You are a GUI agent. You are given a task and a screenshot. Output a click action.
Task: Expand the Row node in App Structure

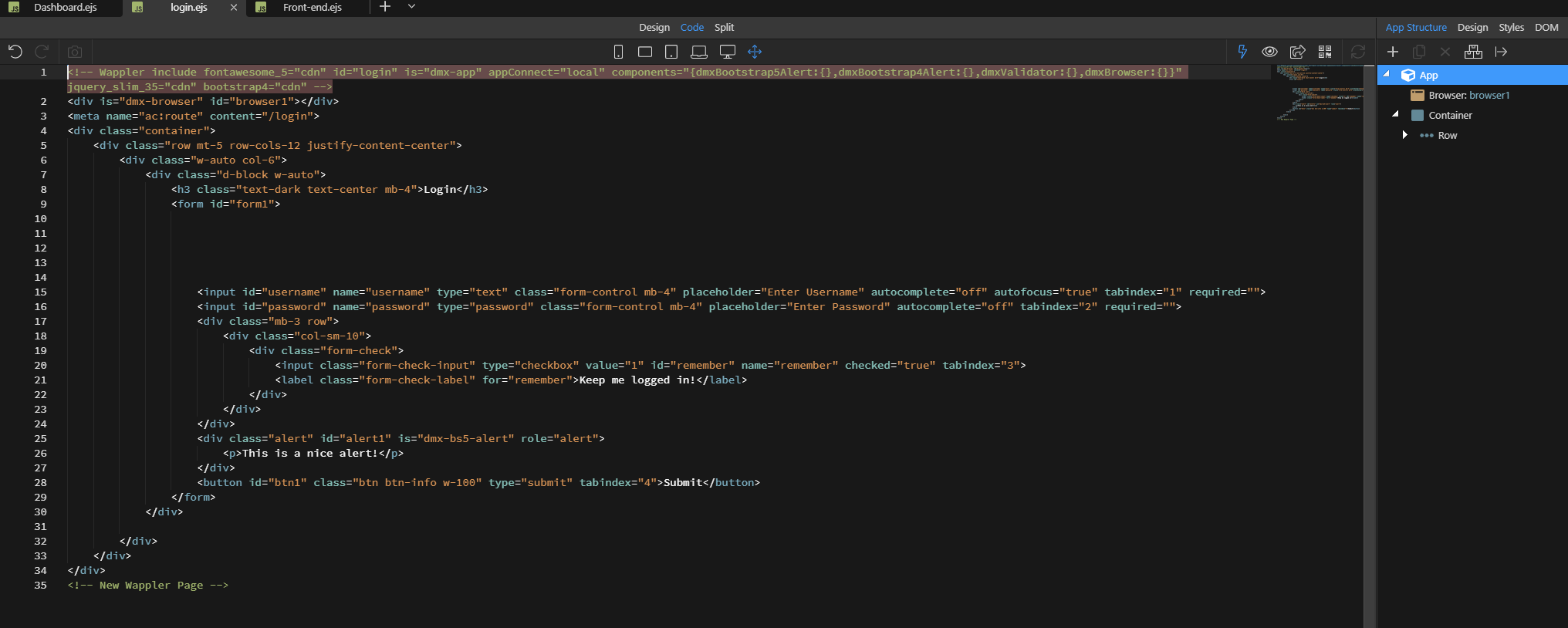click(x=1404, y=135)
